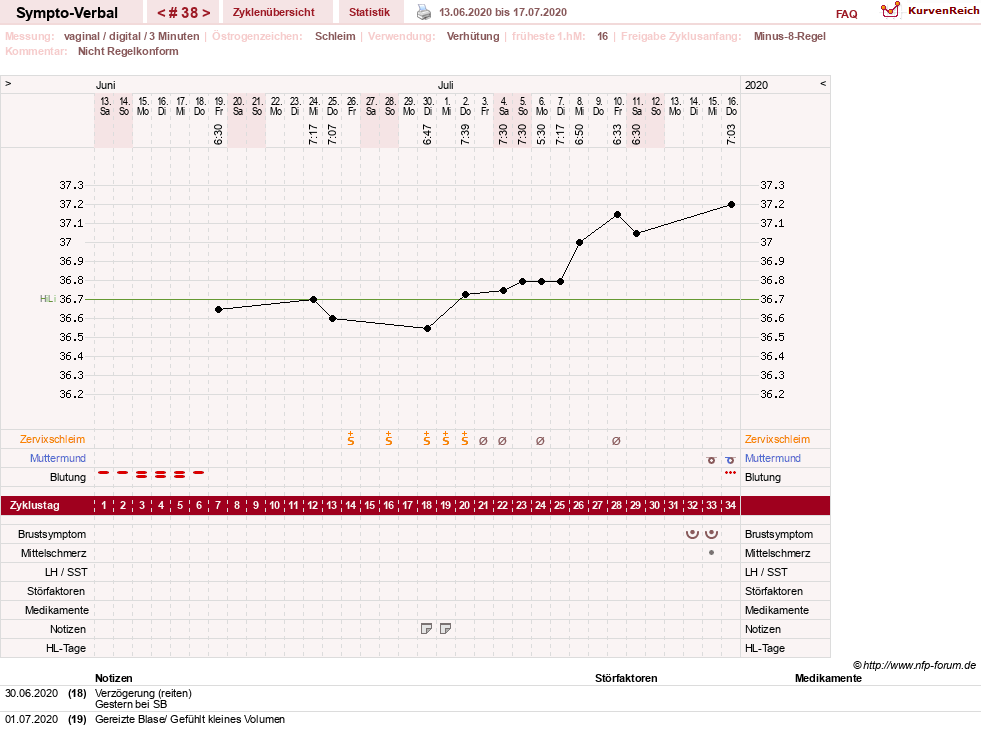Click the left Muttermund row label

(58, 458)
